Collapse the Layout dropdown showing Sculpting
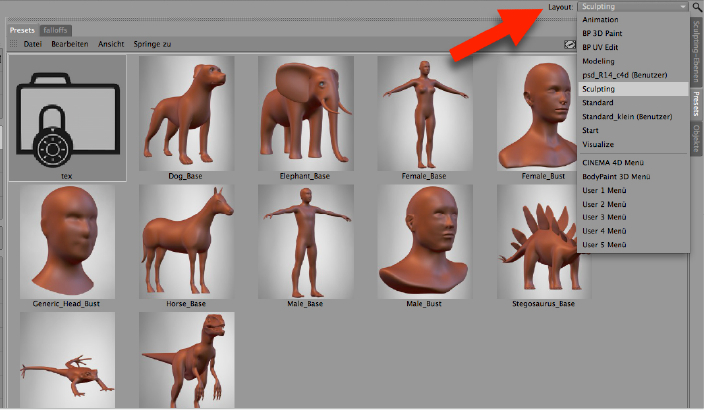 [x=634, y=7]
